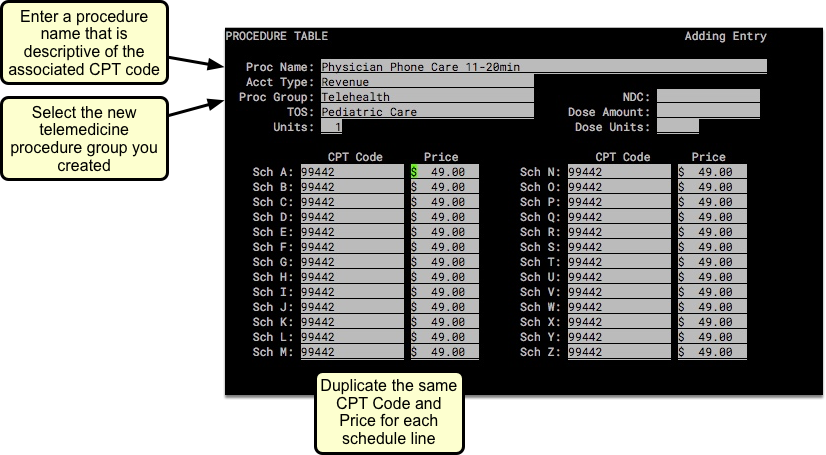Select the Sch I CPT Code field
826x455 pixels.
coord(352,292)
